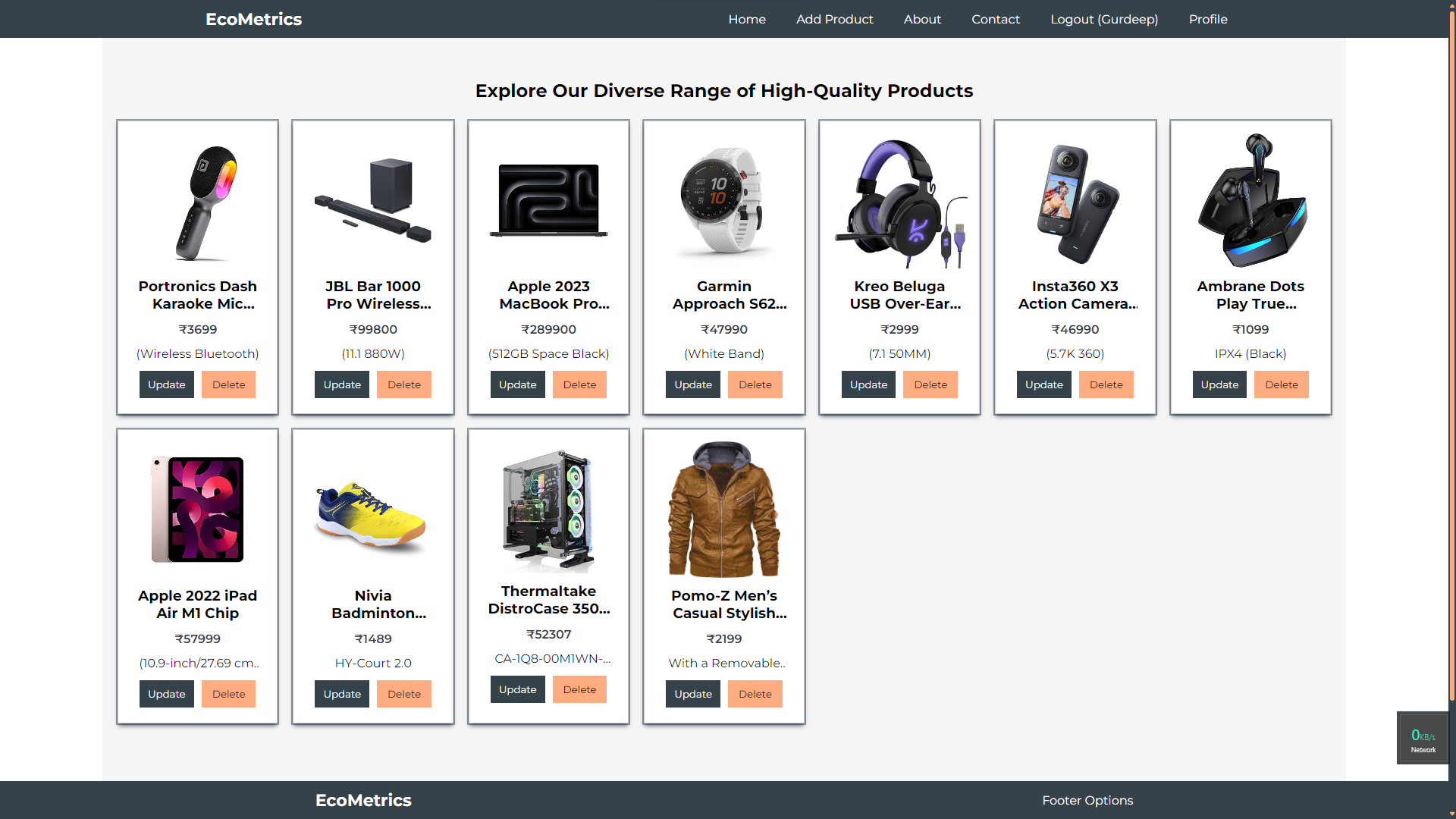Delete the Thermaltake DistroCase 350
The height and width of the screenshot is (819, 1456).
point(579,689)
